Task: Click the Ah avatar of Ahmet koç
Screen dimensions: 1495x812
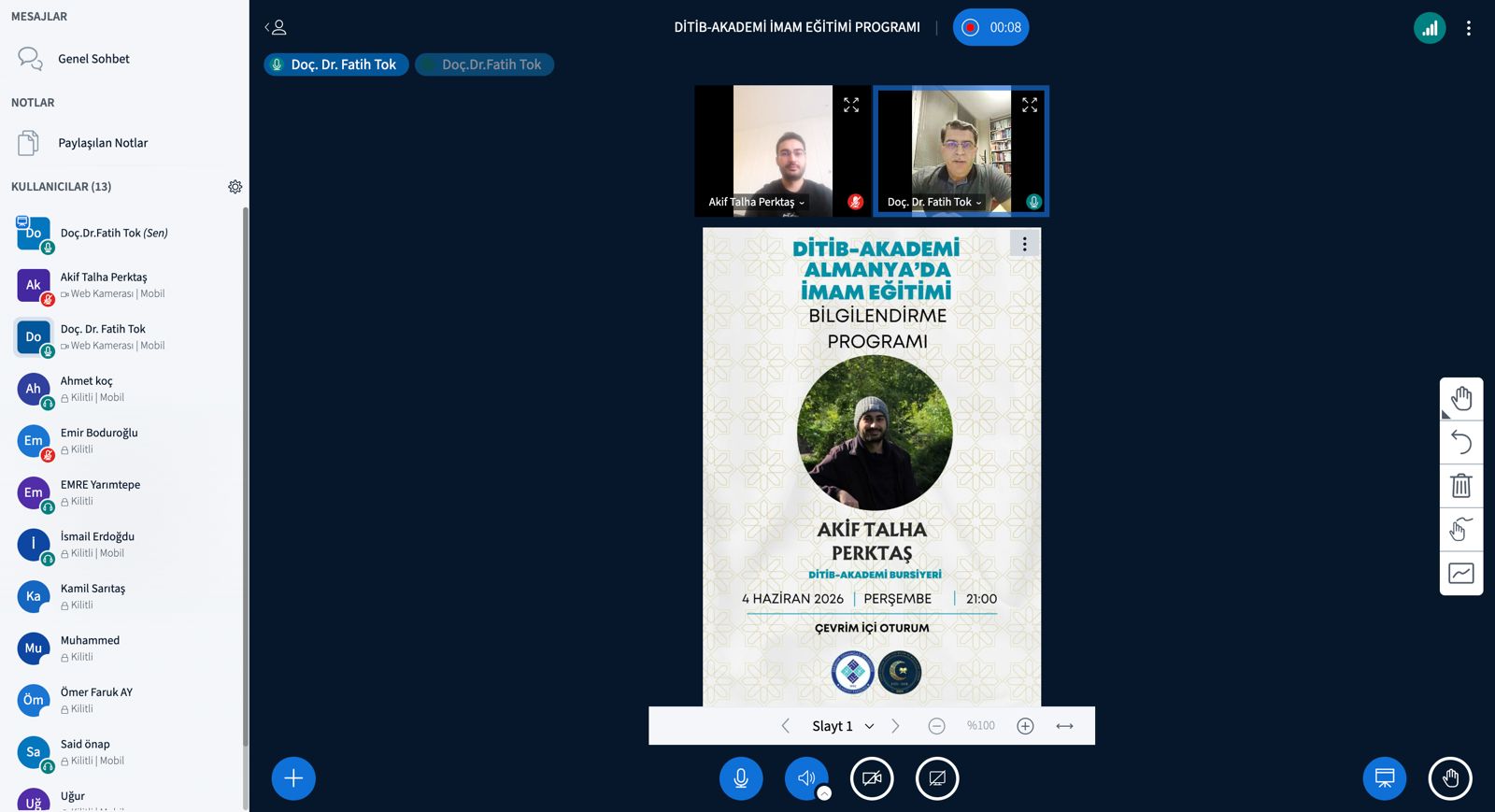Action: pos(34,389)
